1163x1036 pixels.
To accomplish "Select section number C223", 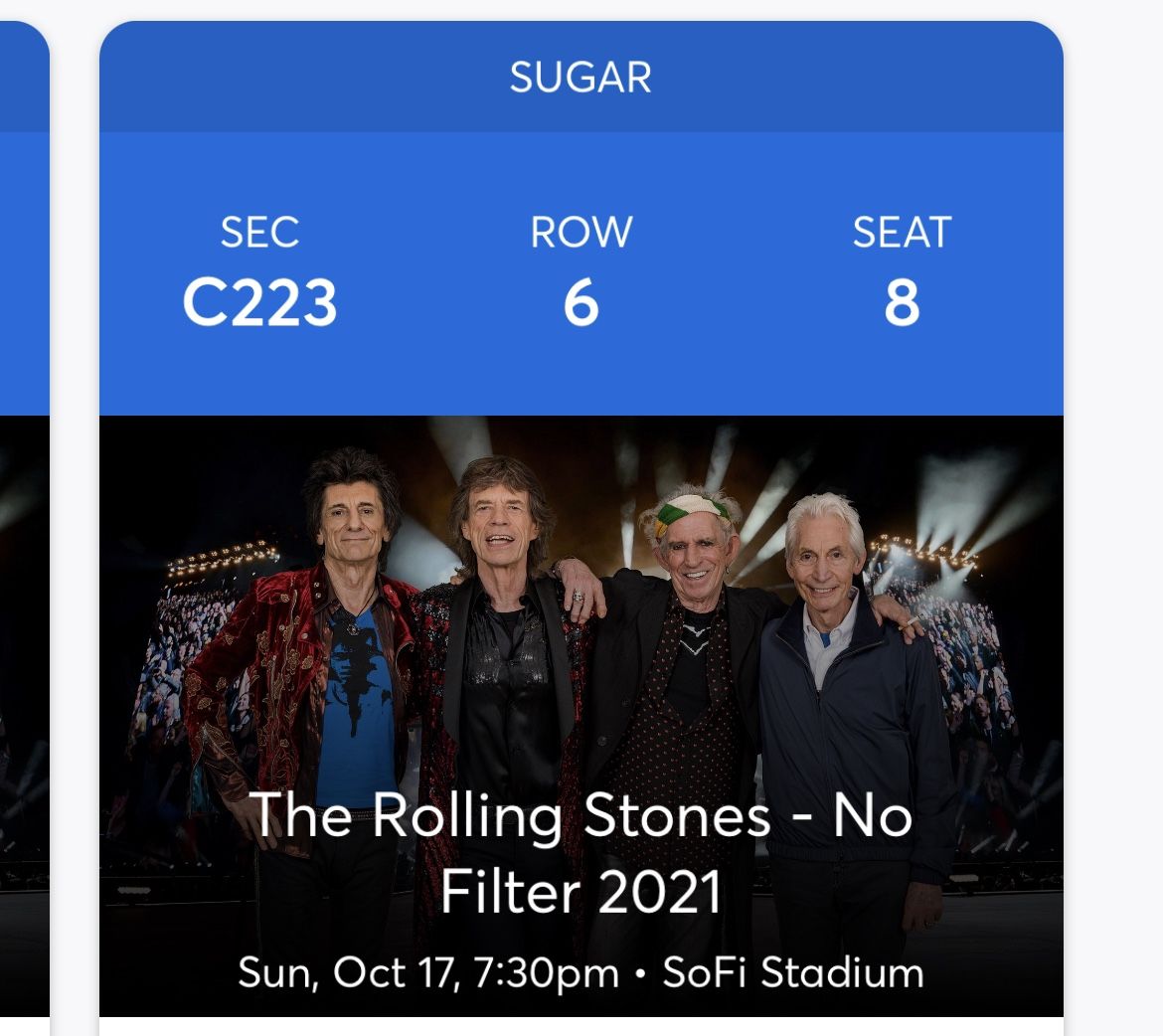I will 259,303.
